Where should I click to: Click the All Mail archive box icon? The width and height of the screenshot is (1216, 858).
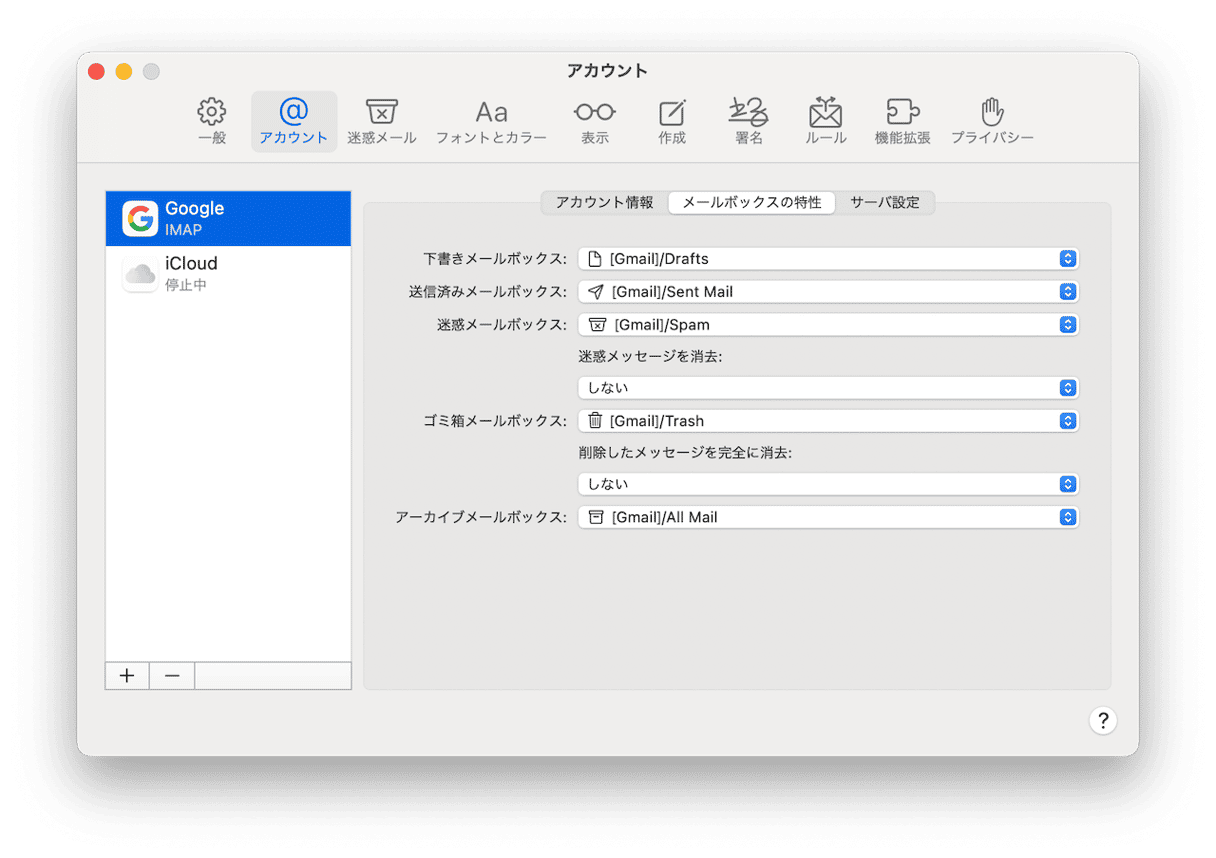click(596, 517)
